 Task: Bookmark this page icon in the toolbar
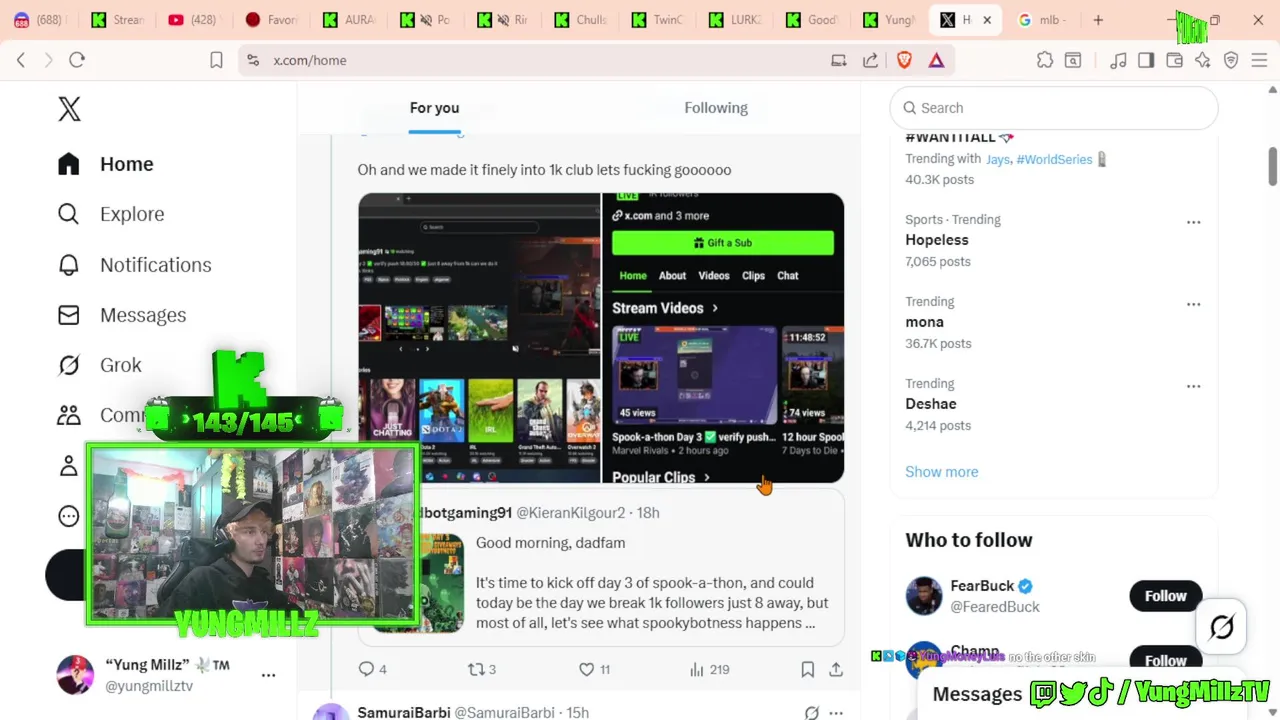point(216,60)
